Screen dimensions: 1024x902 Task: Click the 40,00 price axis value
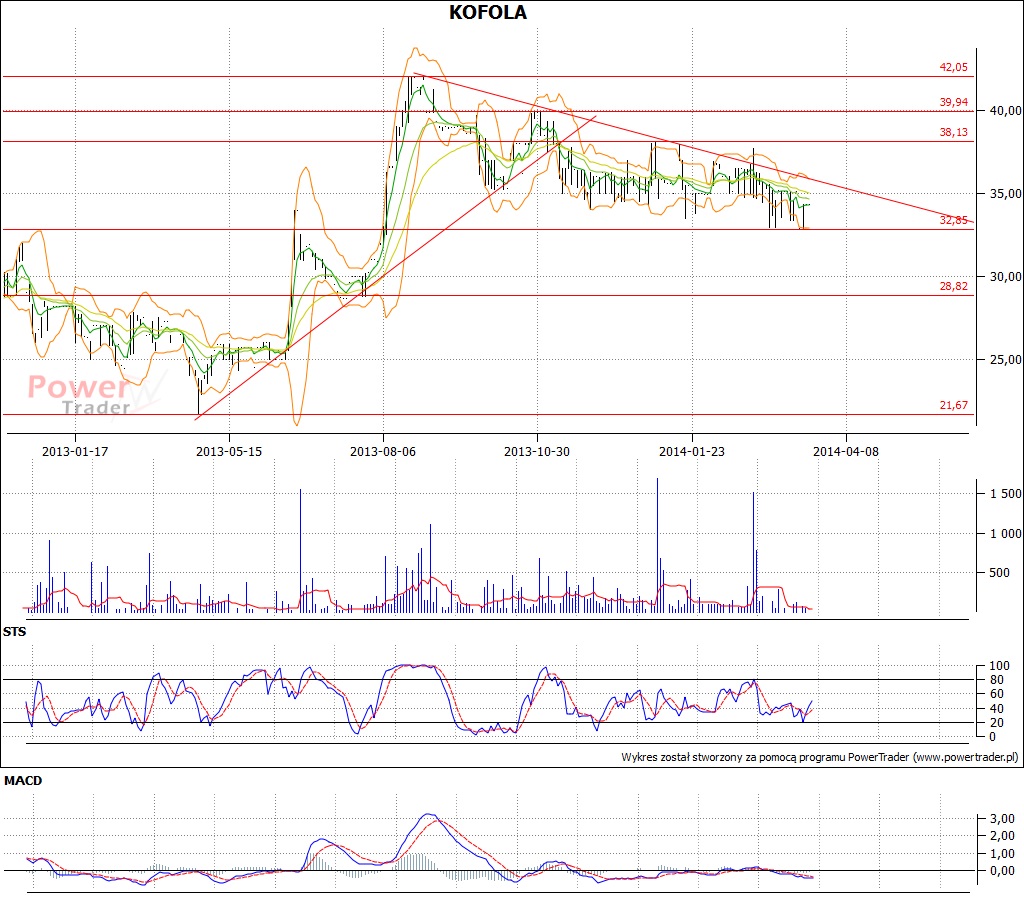tap(1006, 110)
